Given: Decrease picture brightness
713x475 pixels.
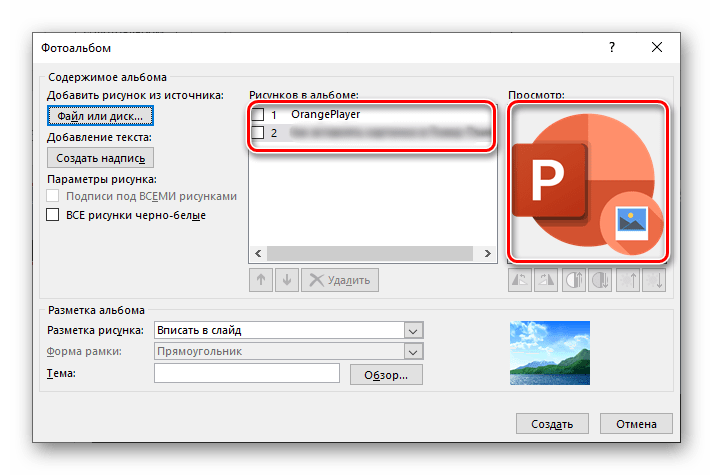Looking at the screenshot, I should 654,280.
